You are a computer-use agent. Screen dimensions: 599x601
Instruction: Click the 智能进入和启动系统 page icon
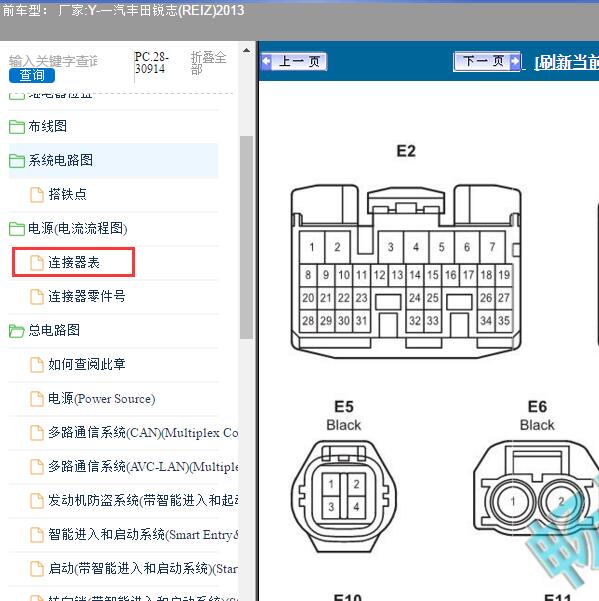tap(37, 535)
